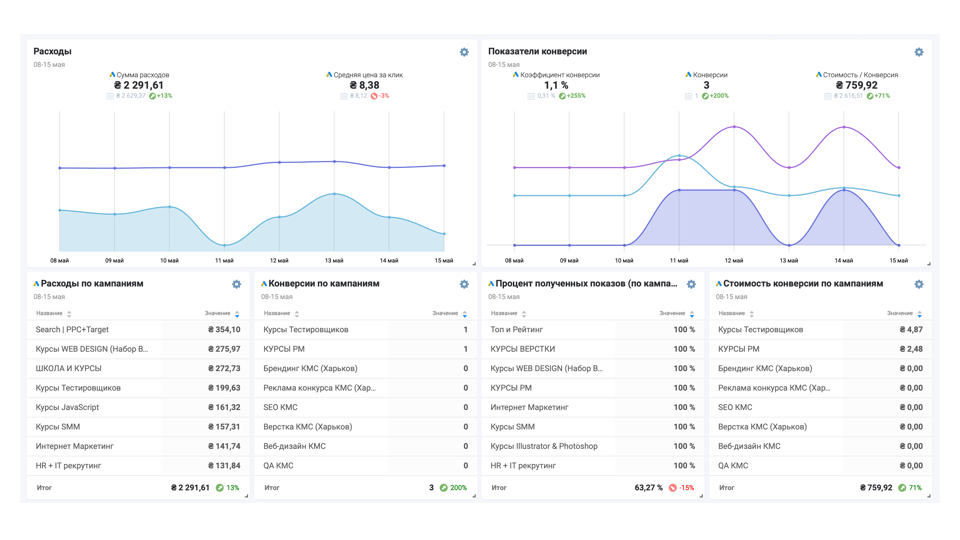This screenshot has height=540, width=960.
Task: Click the 13 май data point on the expenses area chart
Action: (x=334, y=194)
